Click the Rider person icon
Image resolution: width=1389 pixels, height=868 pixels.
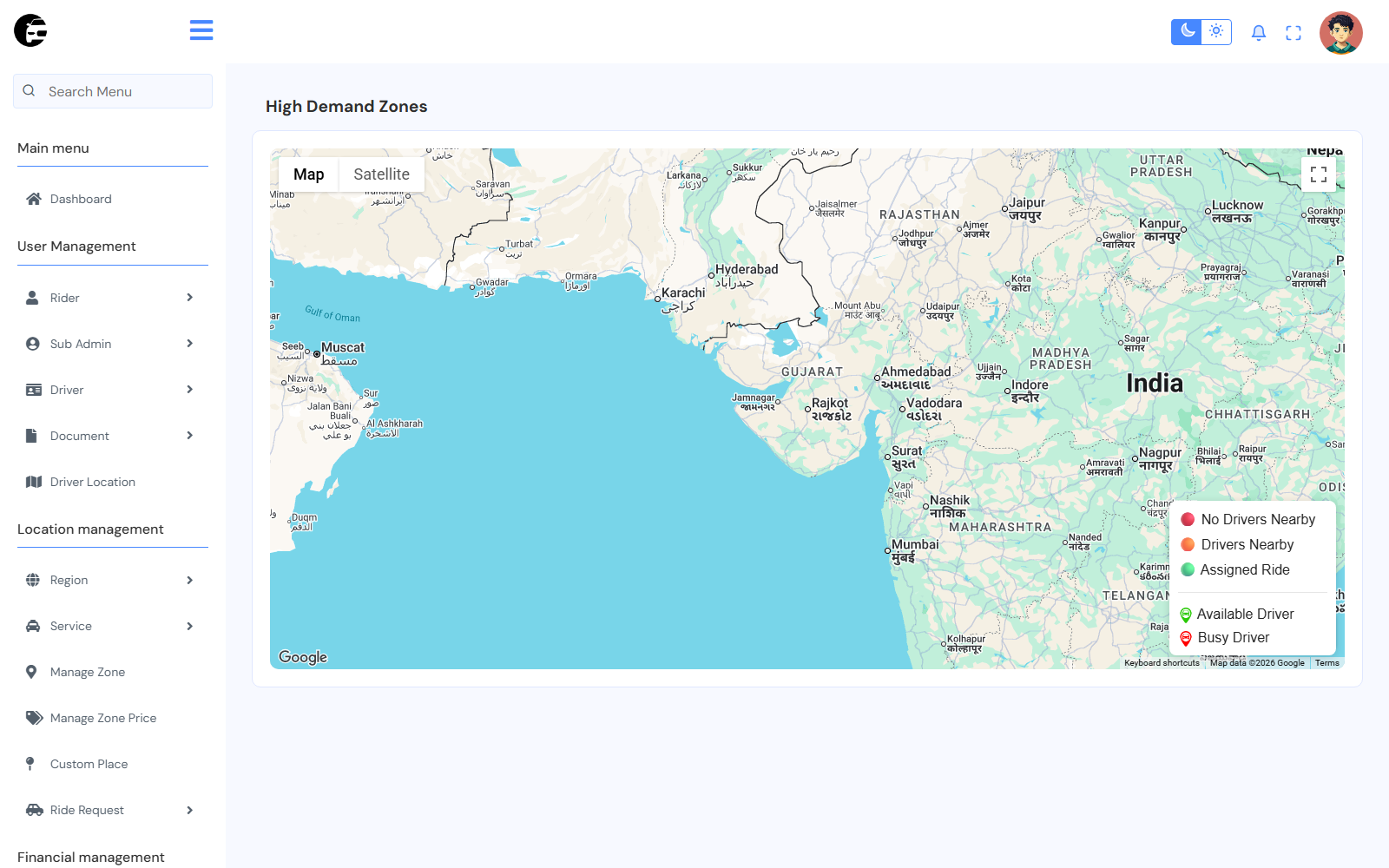32,298
